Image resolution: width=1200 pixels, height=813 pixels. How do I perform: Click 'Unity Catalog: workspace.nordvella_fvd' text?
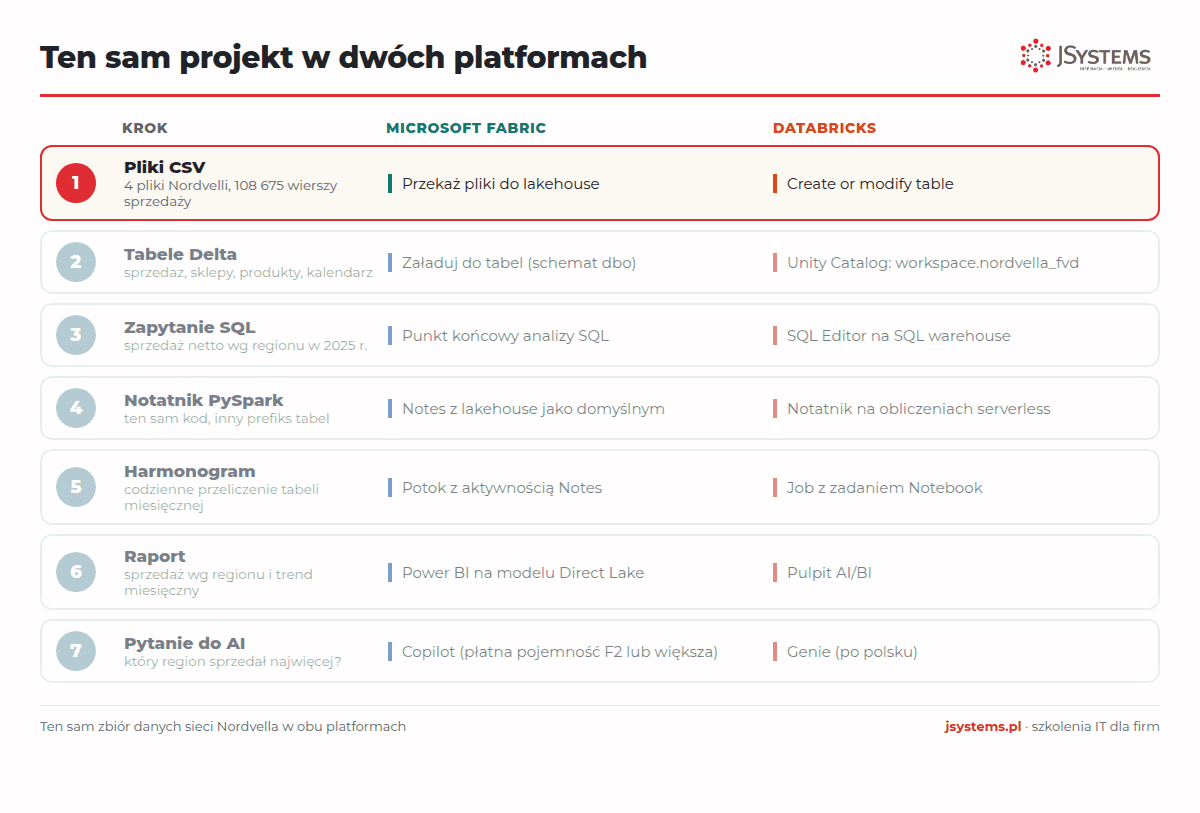pos(933,263)
